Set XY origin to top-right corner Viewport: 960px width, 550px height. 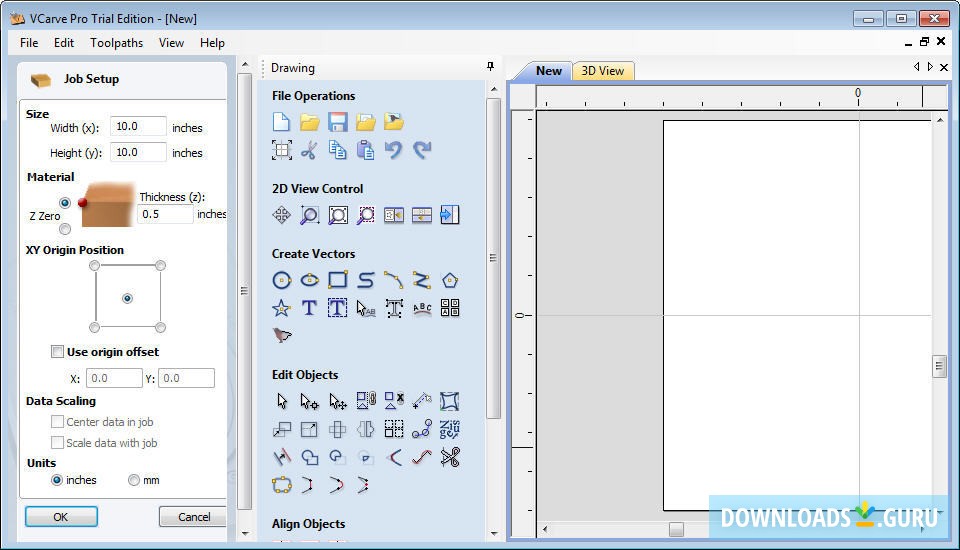click(160, 265)
